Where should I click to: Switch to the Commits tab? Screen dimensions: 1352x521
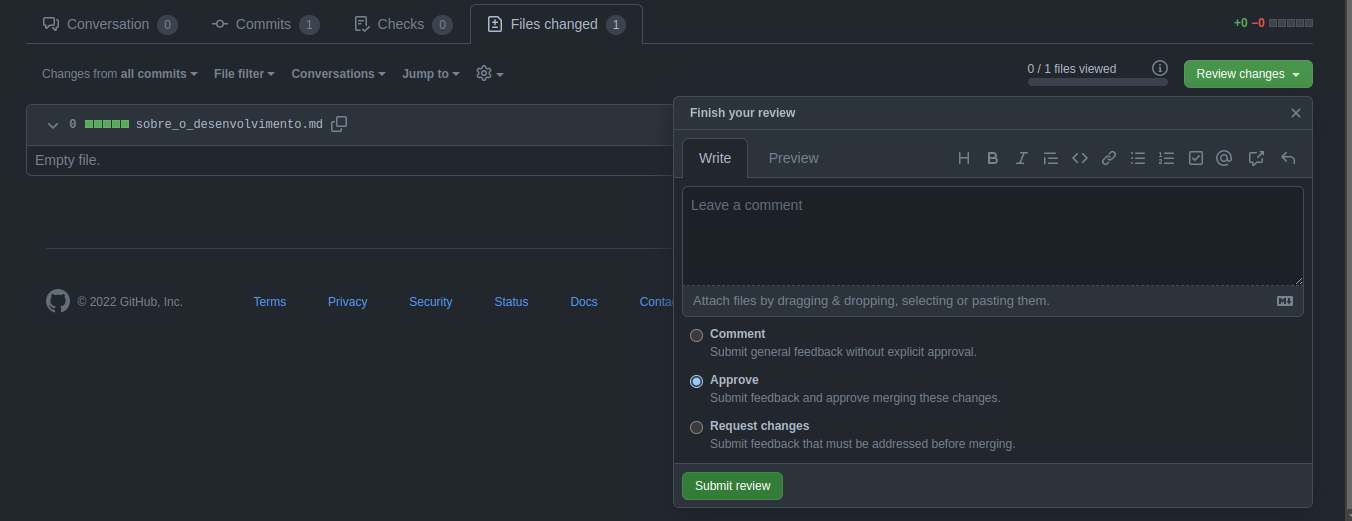(265, 24)
